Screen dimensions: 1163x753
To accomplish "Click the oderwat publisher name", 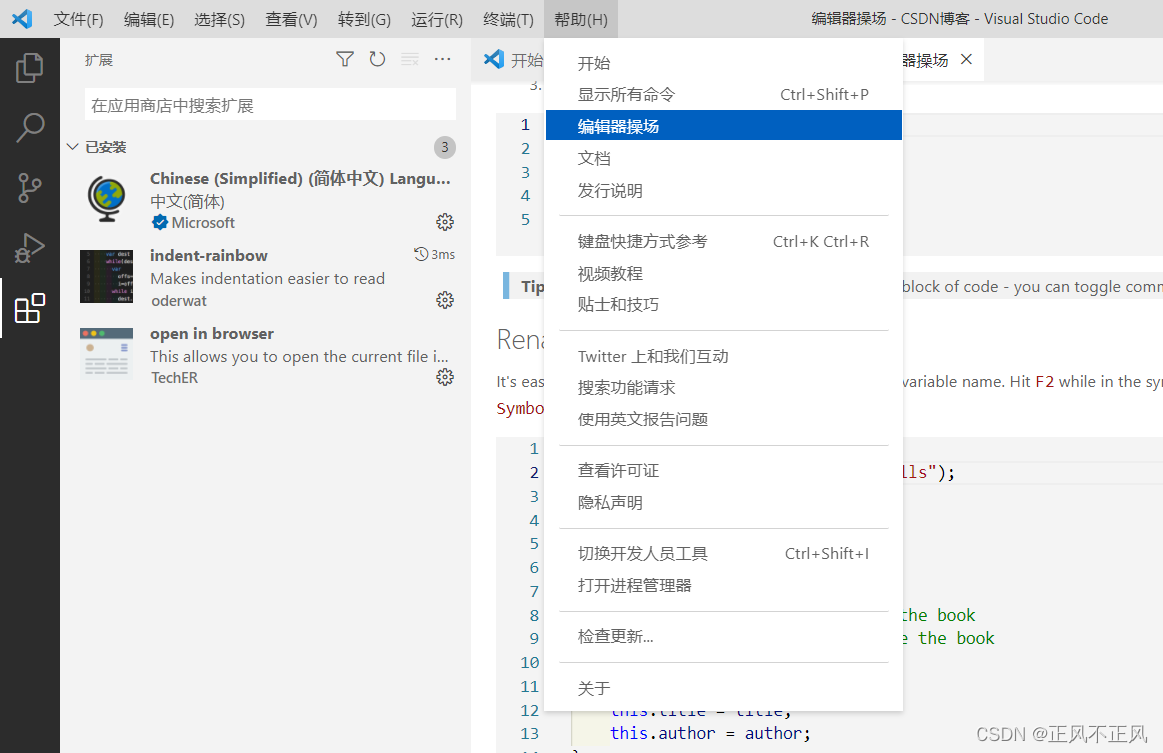I will [x=179, y=300].
